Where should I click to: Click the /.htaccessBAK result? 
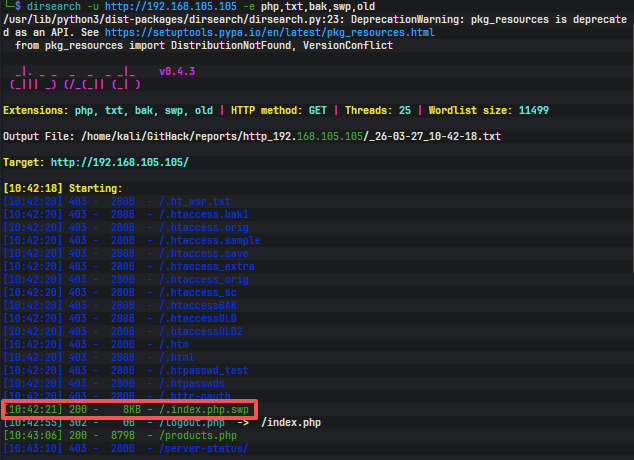click(198, 305)
